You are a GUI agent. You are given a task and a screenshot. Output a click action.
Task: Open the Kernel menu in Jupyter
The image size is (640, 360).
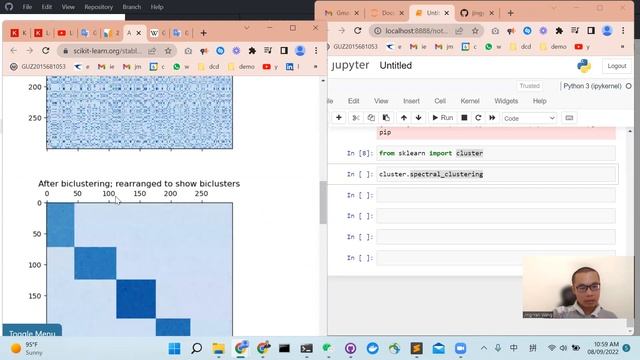[x=470, y=101]
